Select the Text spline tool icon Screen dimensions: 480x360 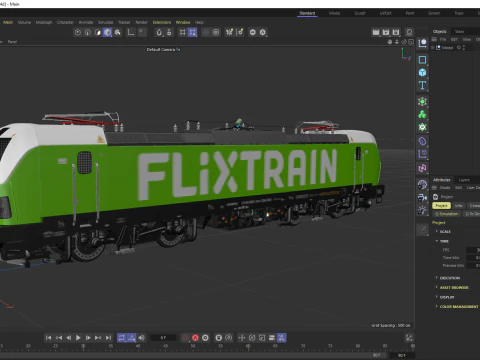[x=422, y=85]
